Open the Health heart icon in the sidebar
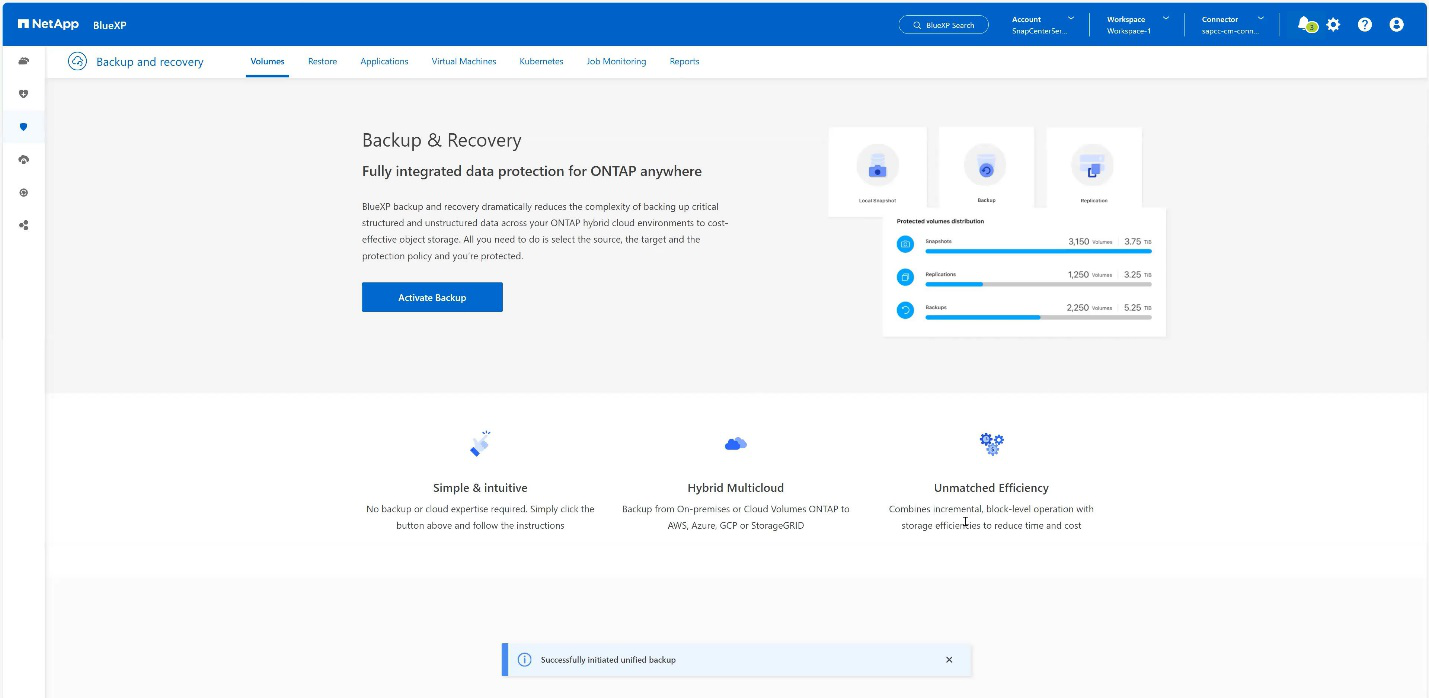The width and height of the screenshot is (1429, 698). coord(24,94)
